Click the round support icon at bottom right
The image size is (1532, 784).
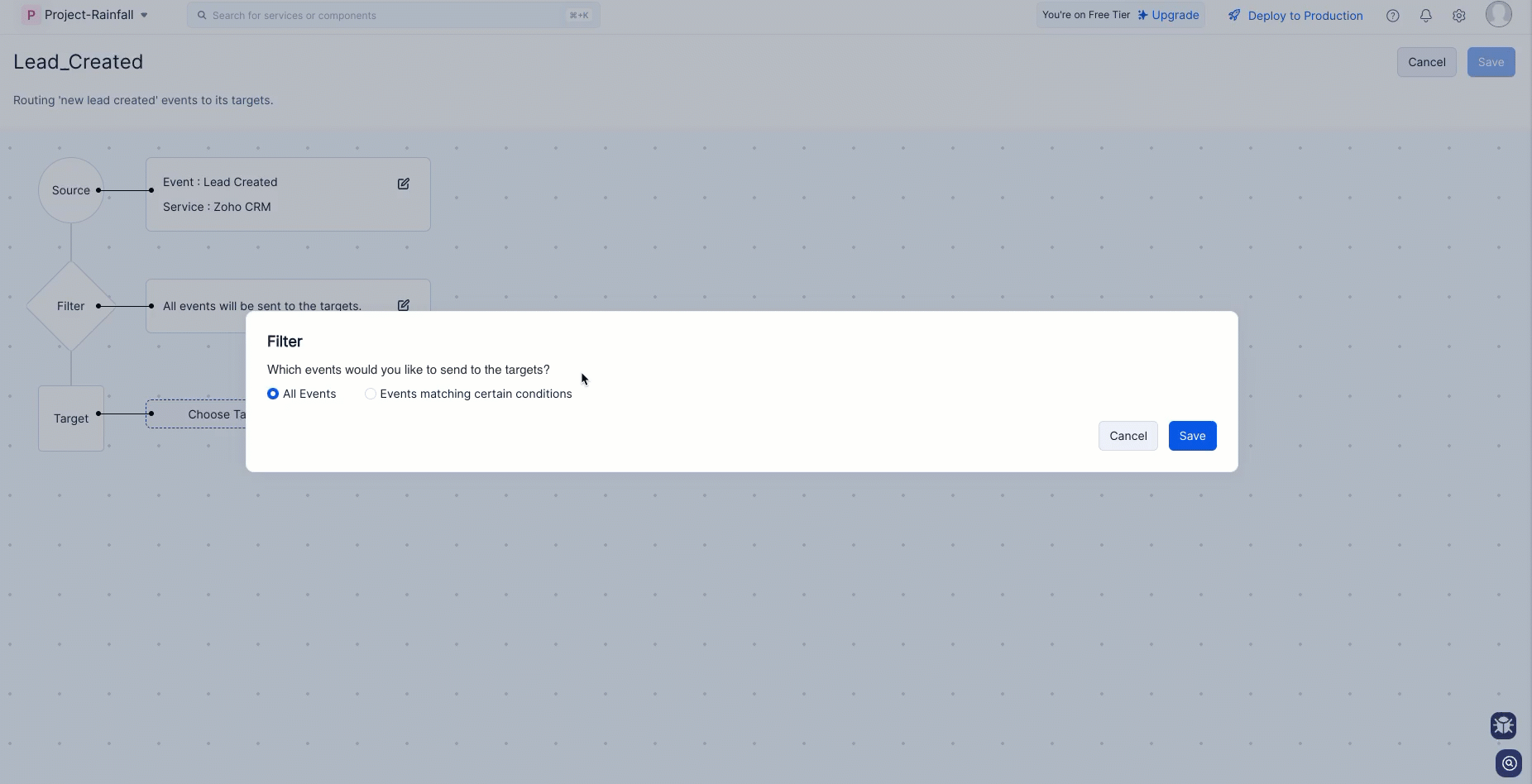click(x=1509, y=763)
